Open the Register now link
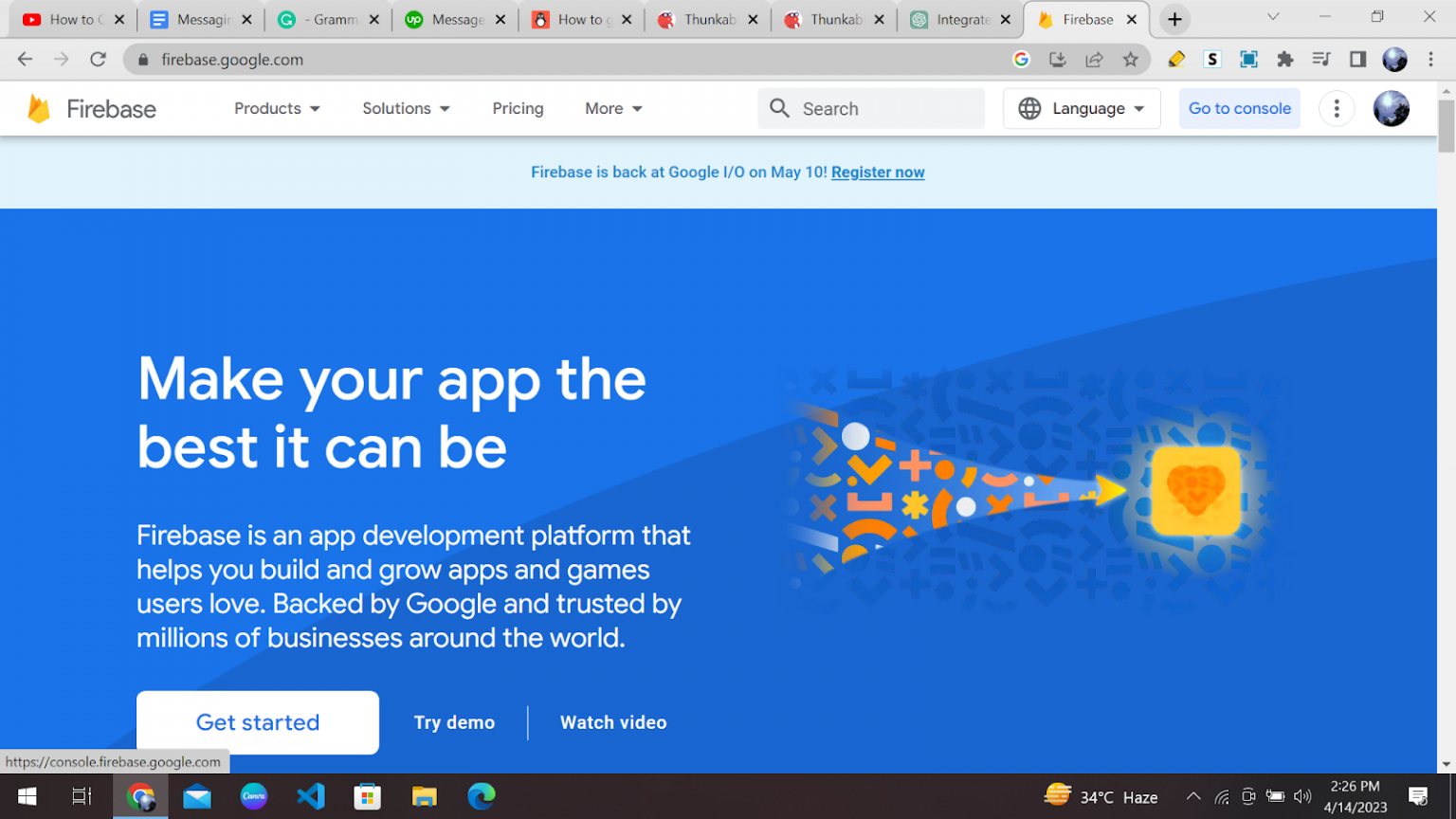 (x=877, y=172)
